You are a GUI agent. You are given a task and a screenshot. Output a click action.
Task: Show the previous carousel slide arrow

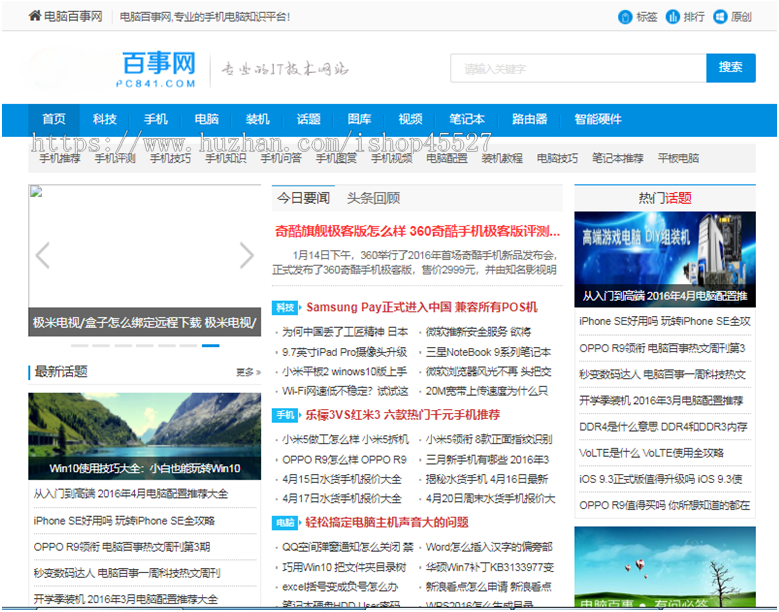tap(43, 255)
